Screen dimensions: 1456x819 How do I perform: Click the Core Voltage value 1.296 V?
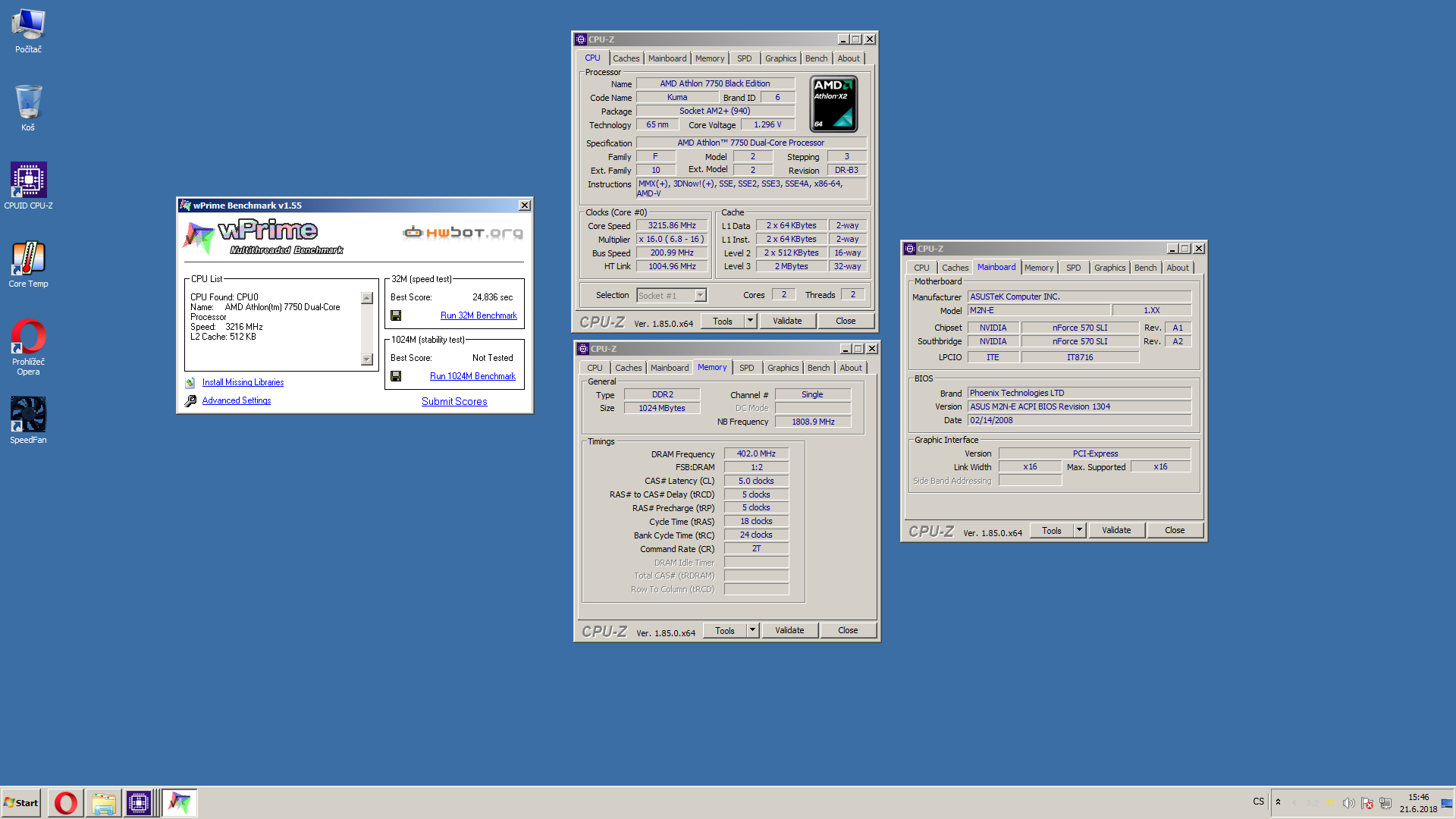point(767,125)
